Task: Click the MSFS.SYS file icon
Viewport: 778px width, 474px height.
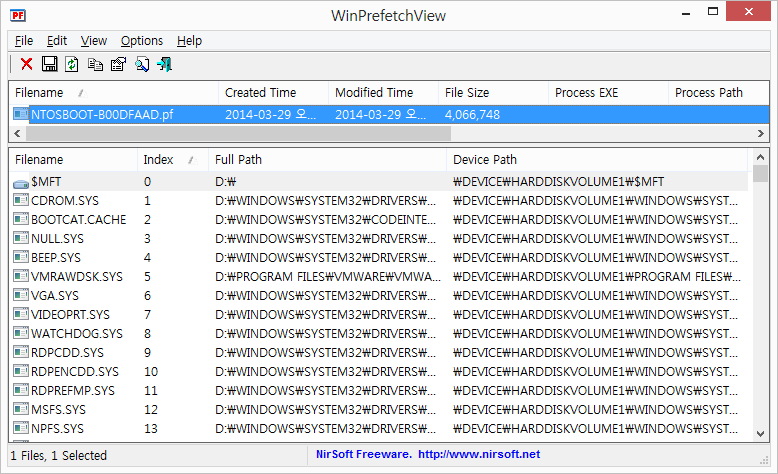Action: pyautogui.click(x=21, y=409)
